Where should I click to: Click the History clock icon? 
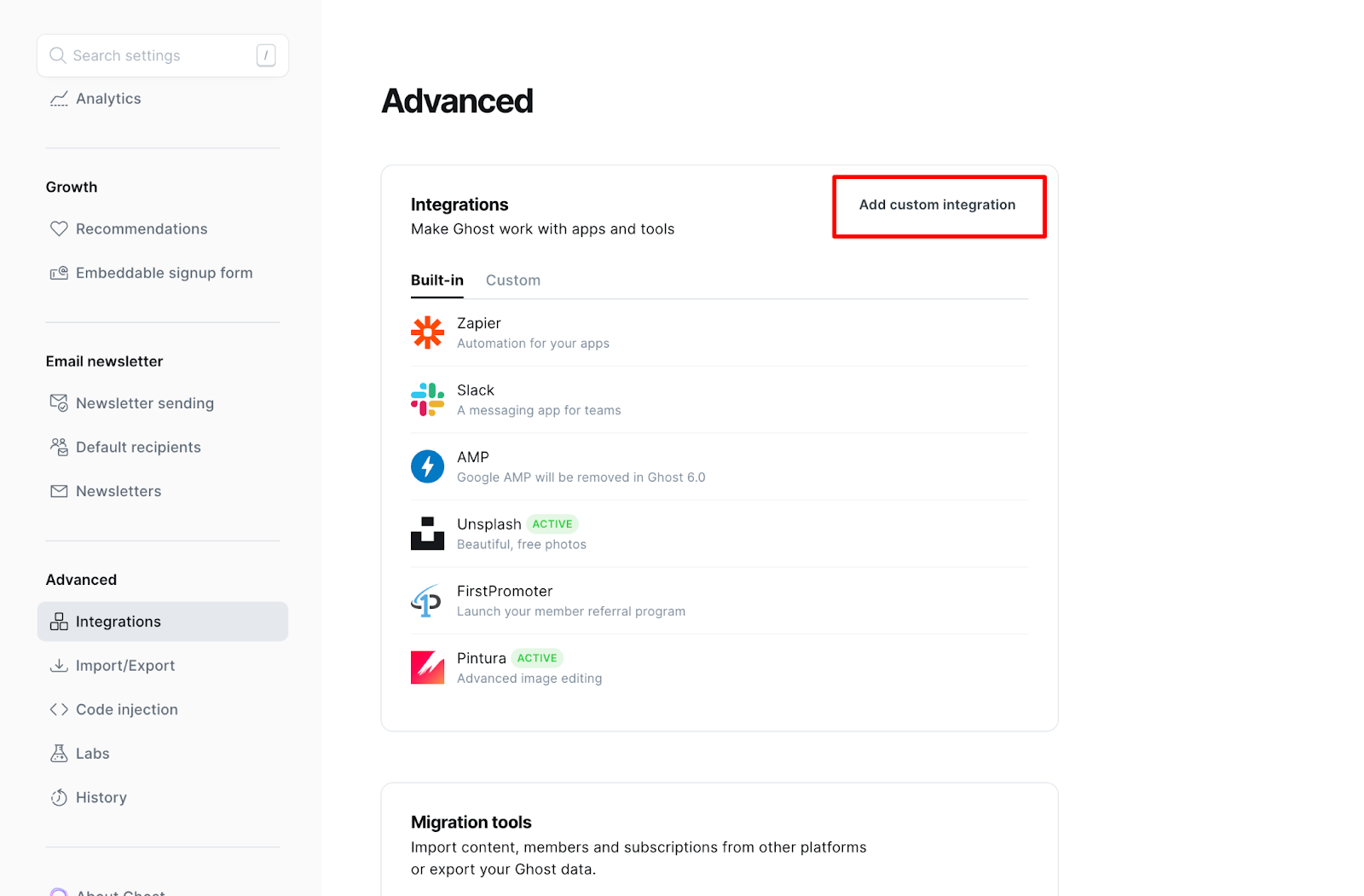59,797
